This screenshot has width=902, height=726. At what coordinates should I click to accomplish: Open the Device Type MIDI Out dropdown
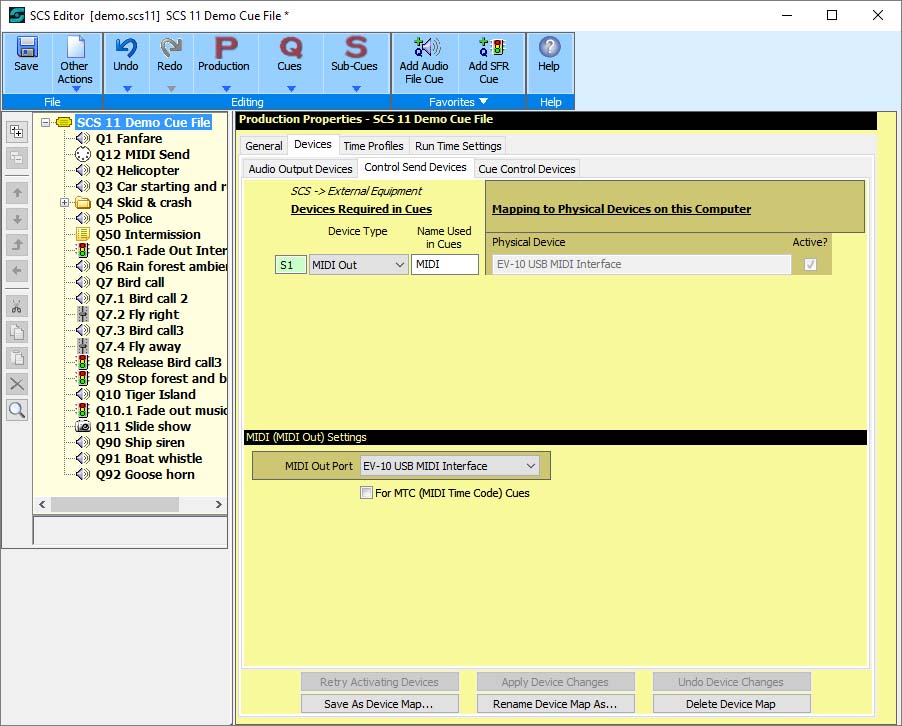pyautogui.click(x=358, y=265)
